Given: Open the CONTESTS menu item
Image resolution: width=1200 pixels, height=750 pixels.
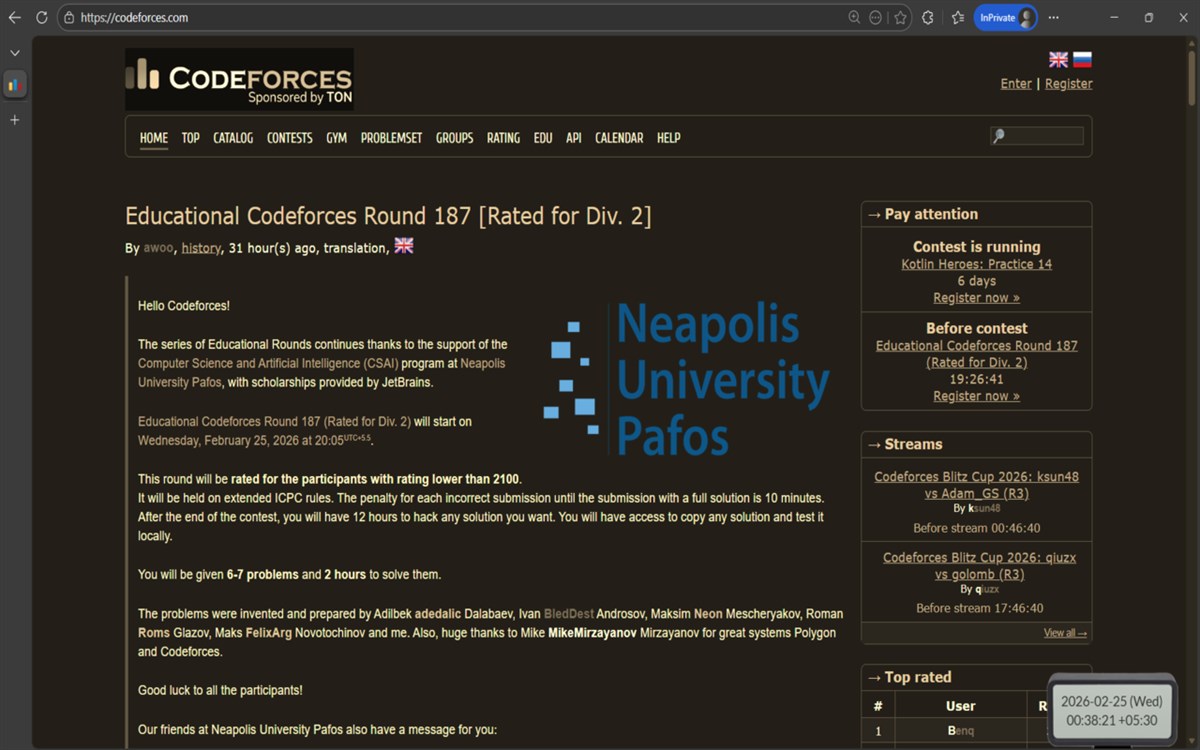Looking at the screenshot, I should [x=290, y=138].
